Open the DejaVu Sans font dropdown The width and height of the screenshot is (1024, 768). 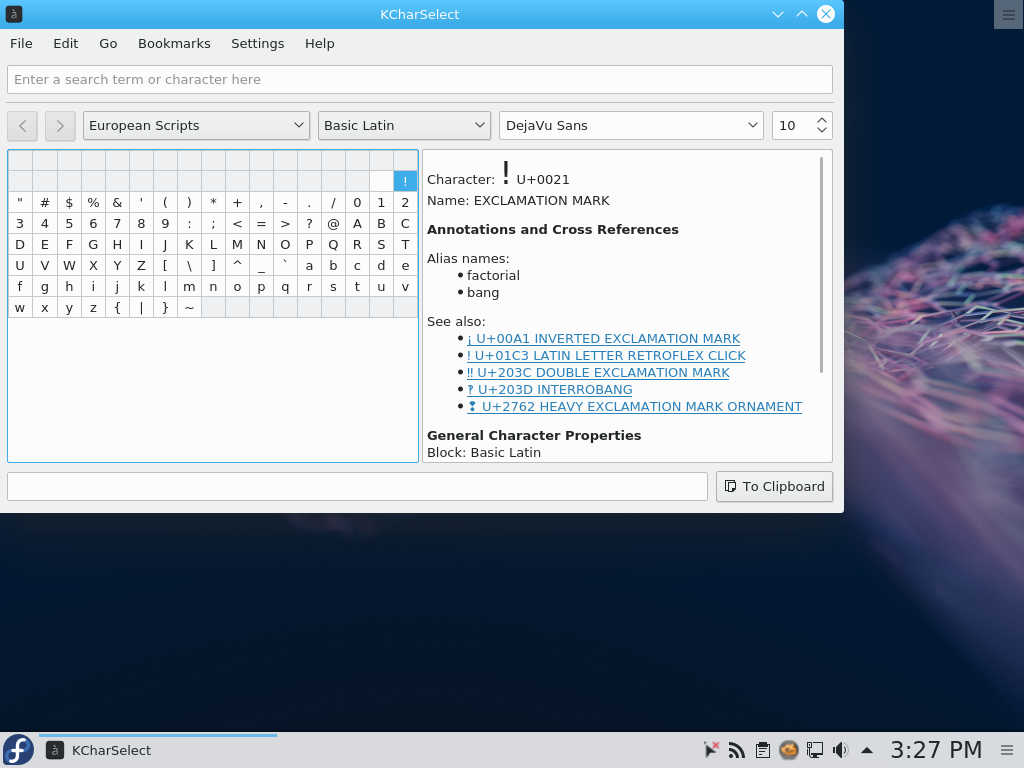(632, 125)
